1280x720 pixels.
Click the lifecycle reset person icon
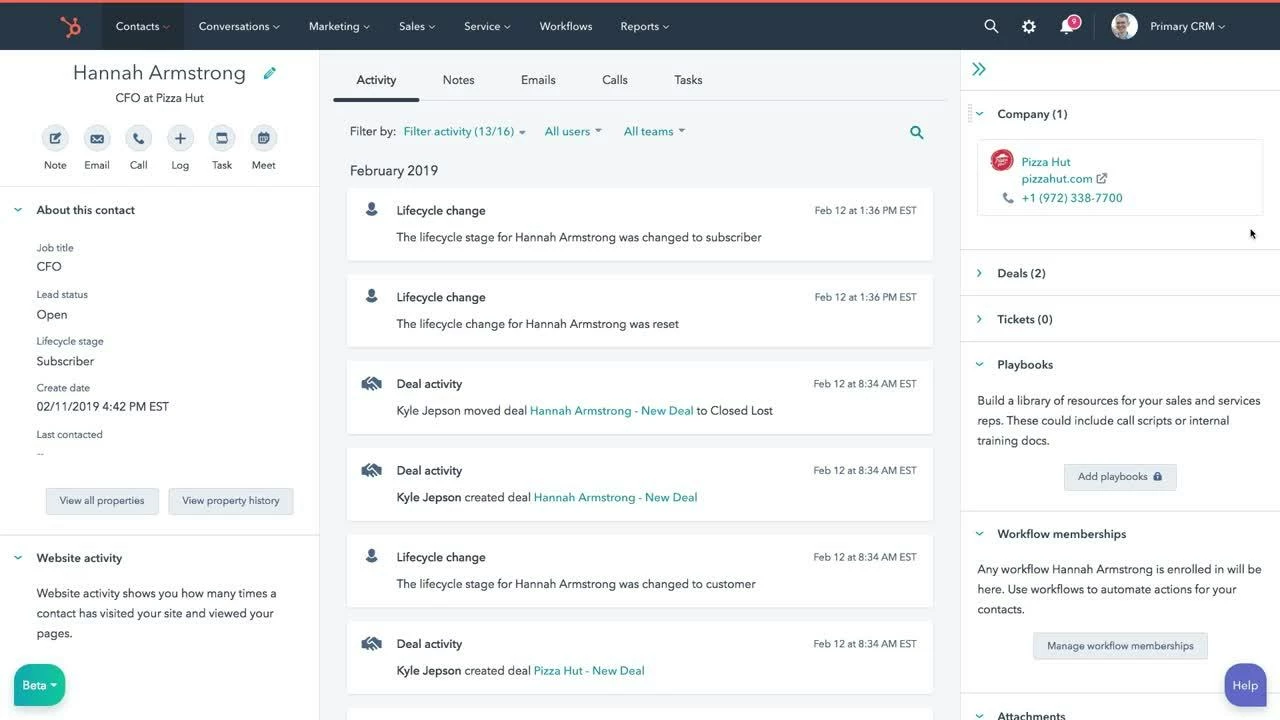pyautogui.click(x=371, y=297)
